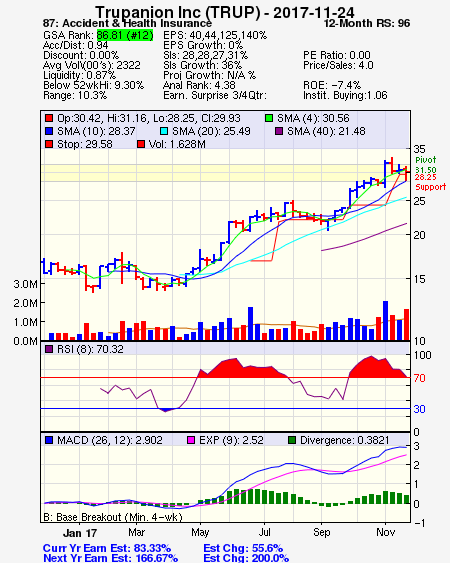Click the Est Chg: 55.6% text
The height and width of the screenshot is (563, 450).
click(243, 549)
